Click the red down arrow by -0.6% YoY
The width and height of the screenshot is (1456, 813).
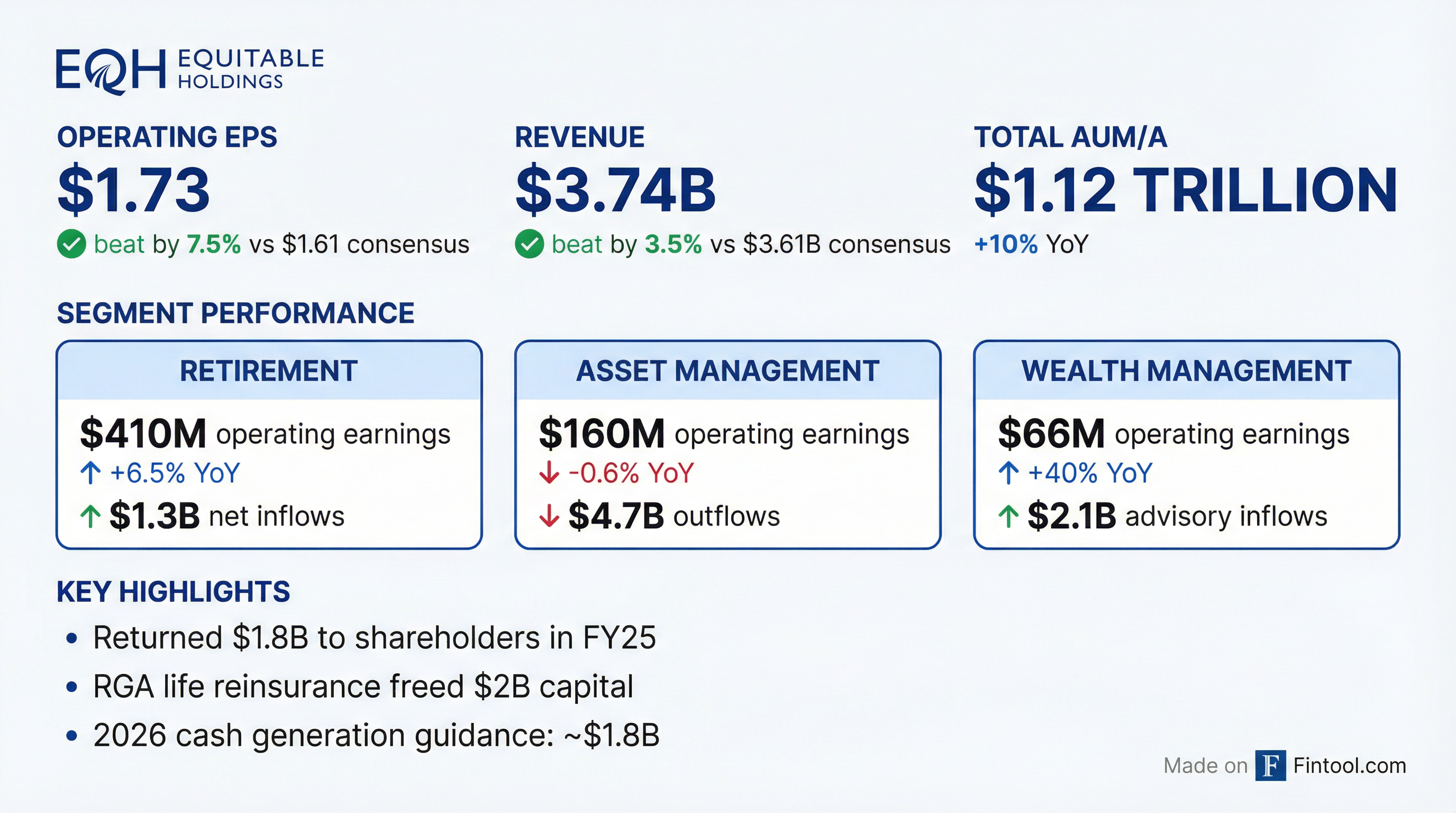(x=549, y=473)
